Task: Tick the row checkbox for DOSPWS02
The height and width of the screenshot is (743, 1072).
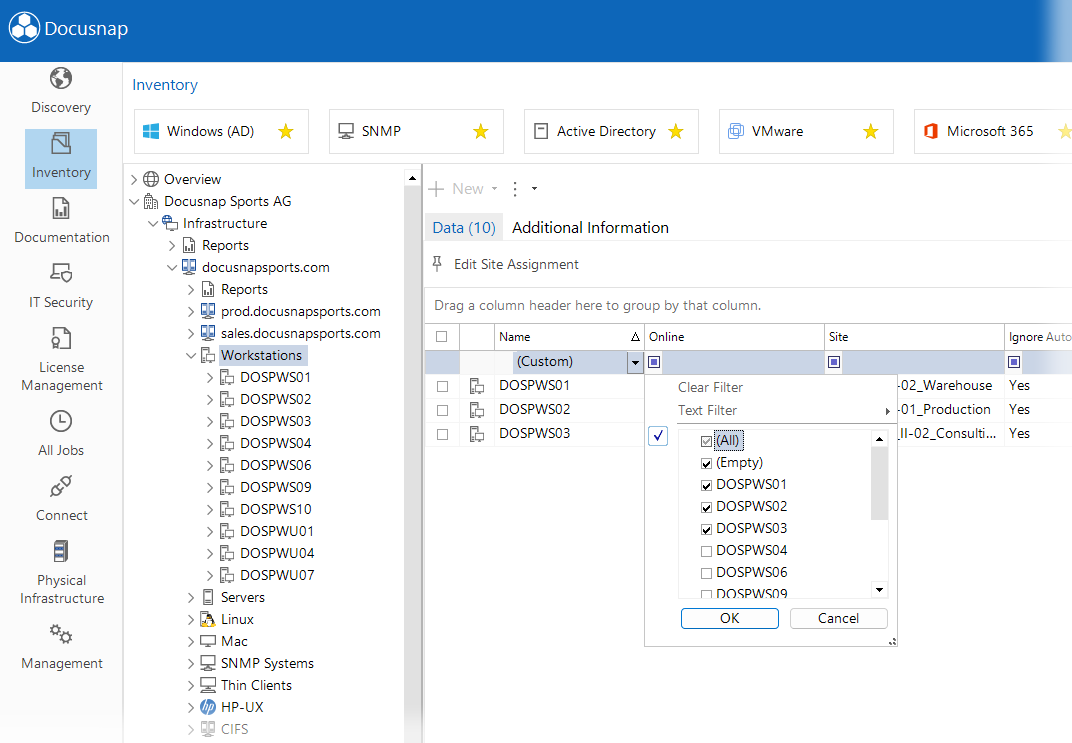Action: point(442,410)
